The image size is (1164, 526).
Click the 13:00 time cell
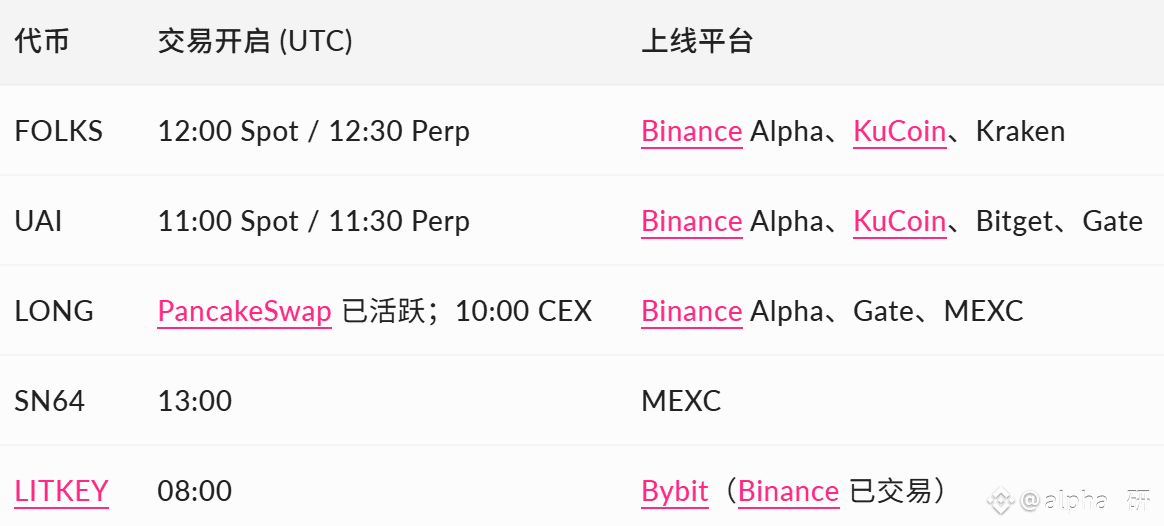(x=194, y=401)
